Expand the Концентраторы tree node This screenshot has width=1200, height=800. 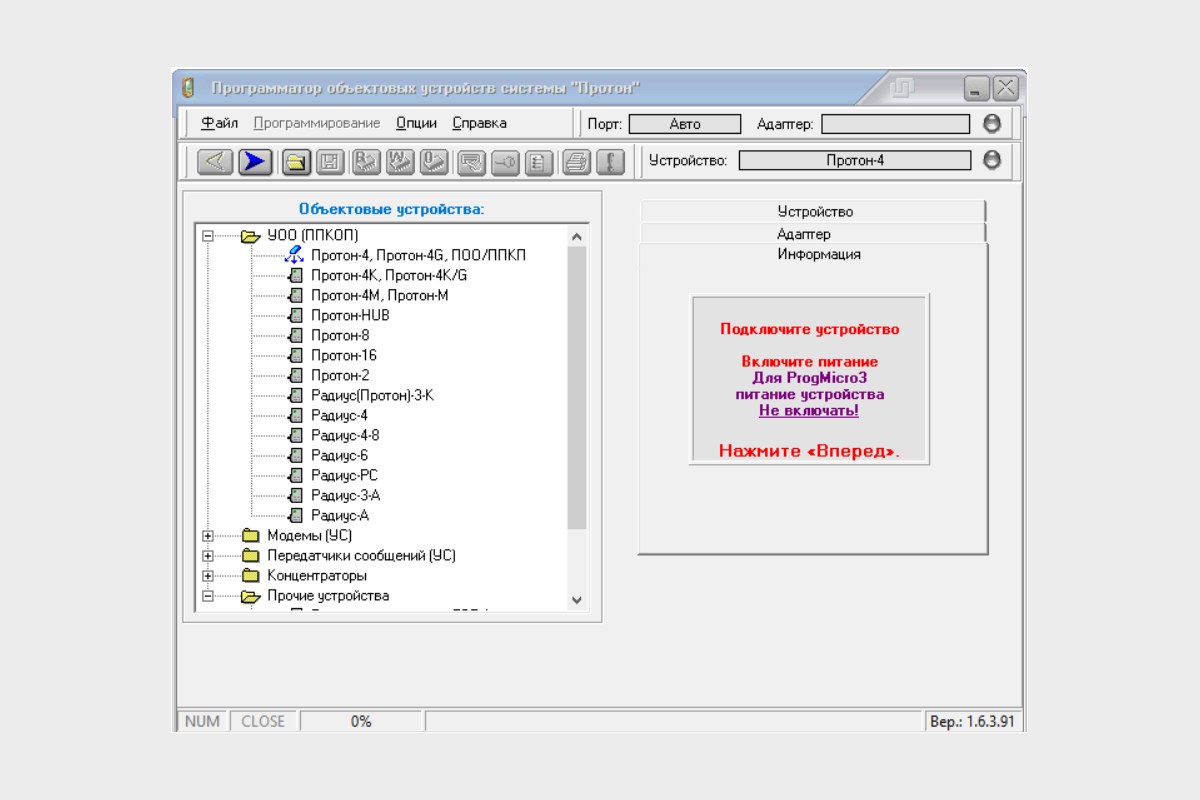coord(208,576)
